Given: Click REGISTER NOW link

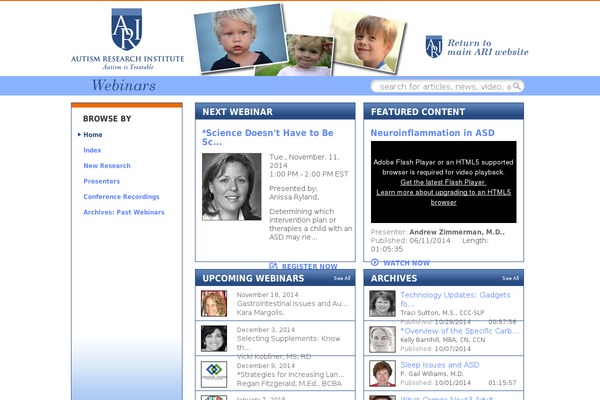Looking at the screenshot, I should pos(310,266).
